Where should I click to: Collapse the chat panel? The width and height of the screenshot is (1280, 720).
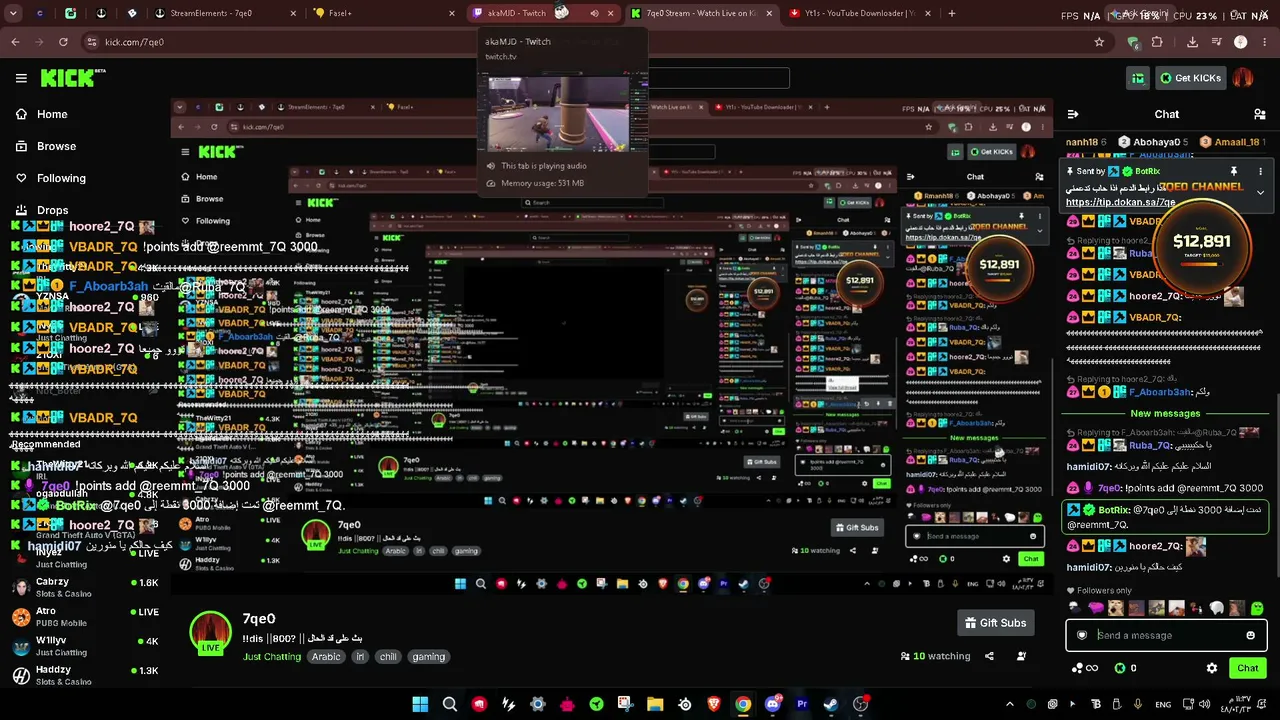click(x=1072, y=114)
